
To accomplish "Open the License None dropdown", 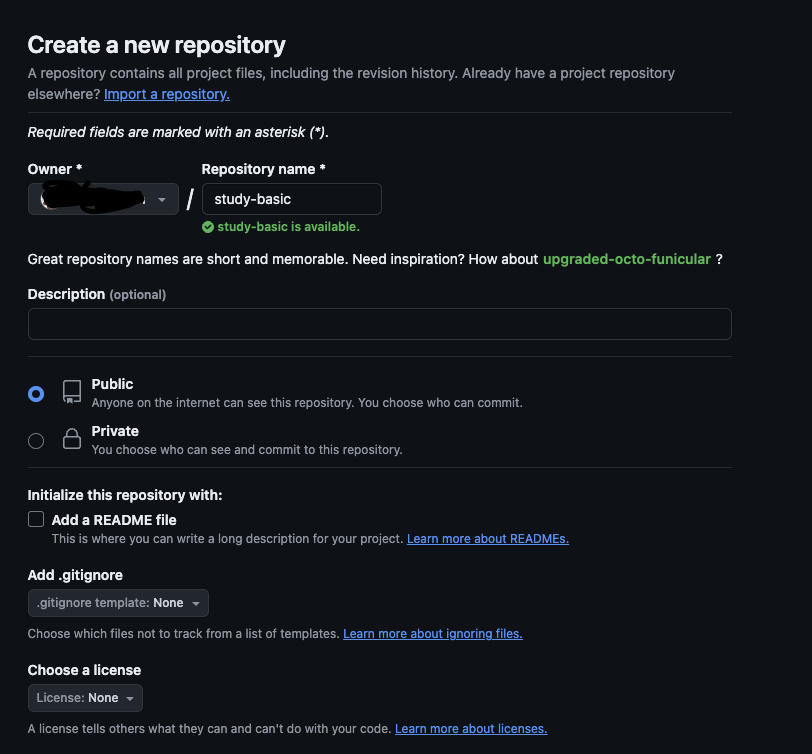I will click(85, 698).
